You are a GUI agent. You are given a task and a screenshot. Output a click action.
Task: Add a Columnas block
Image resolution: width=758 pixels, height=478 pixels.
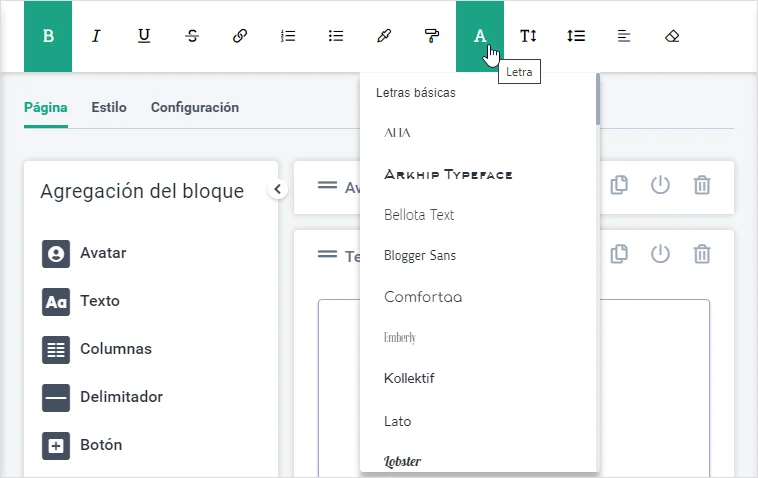115,349
